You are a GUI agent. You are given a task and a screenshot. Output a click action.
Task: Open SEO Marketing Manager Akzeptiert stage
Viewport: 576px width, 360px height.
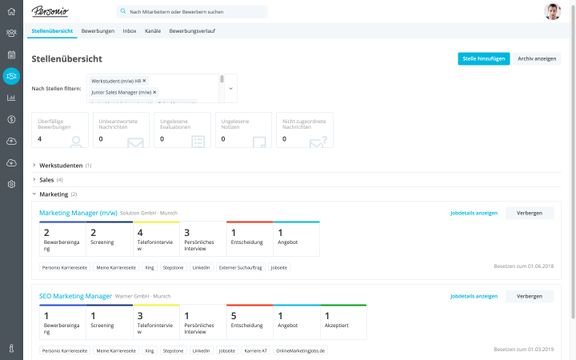click(x=343, y=322)
